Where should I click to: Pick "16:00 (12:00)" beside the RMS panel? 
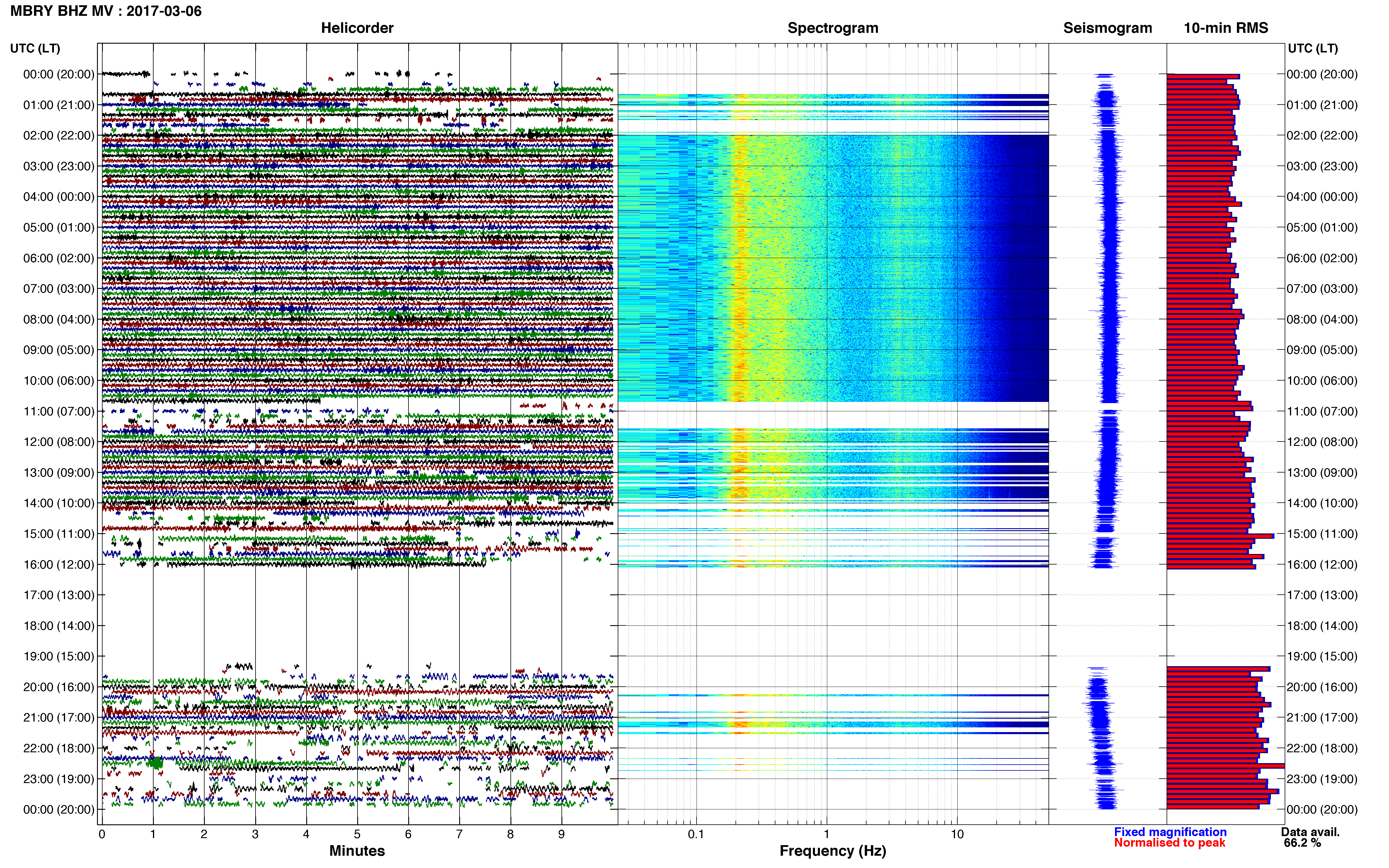1322,565
